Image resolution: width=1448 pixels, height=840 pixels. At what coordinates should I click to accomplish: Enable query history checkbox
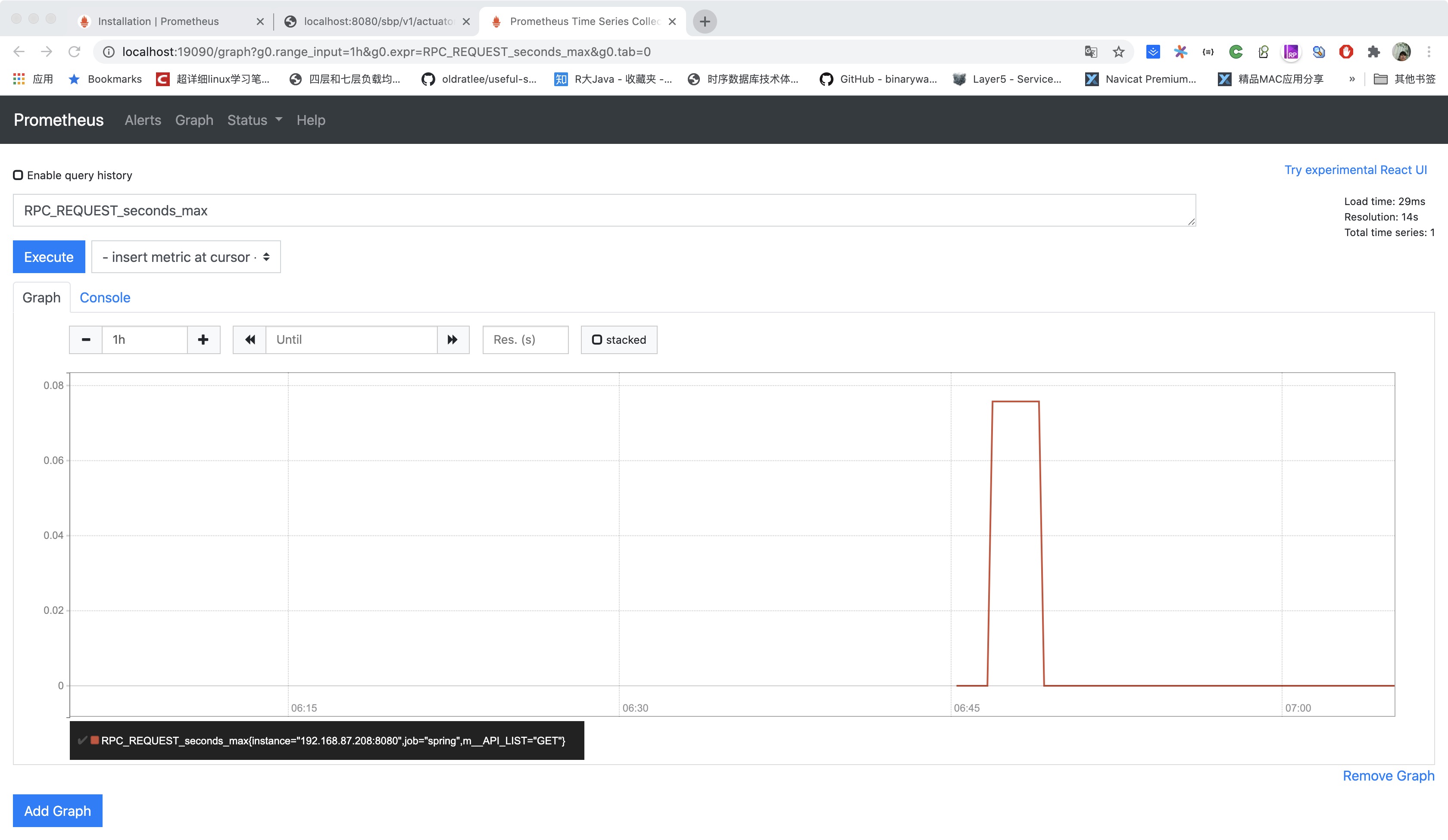(19, 174)
